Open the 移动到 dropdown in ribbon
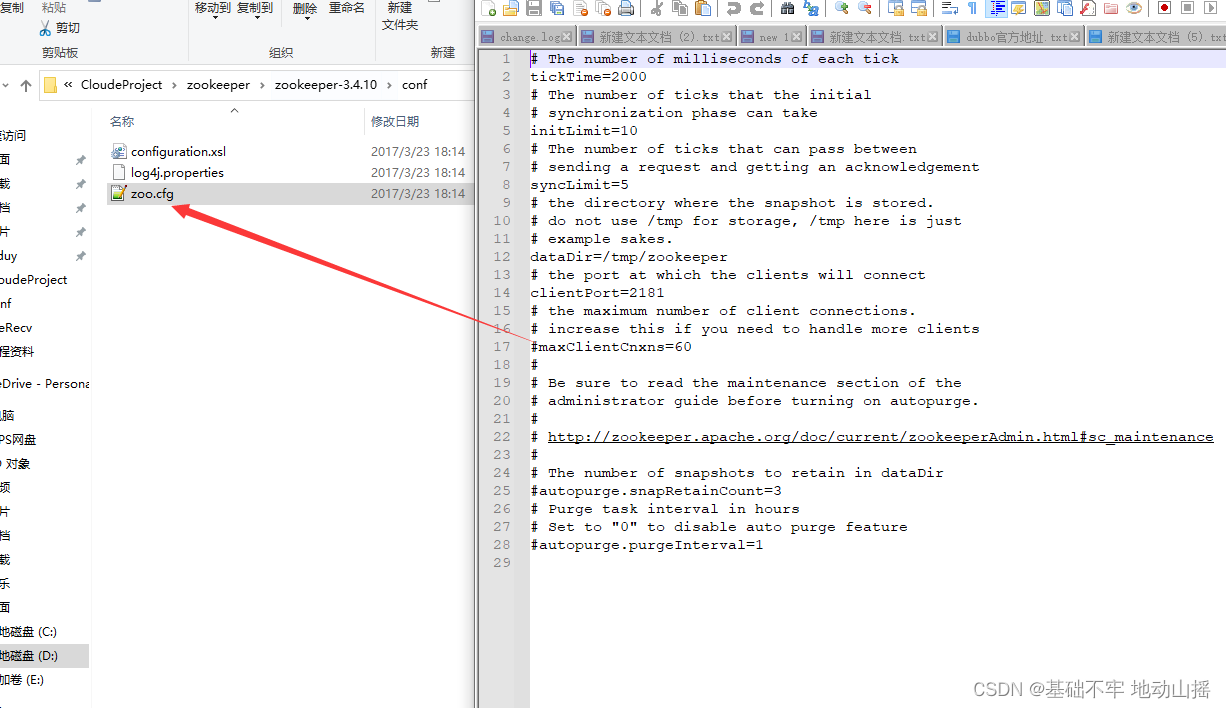The width and height of the screenshot is (1226, 708). [213, 8]
